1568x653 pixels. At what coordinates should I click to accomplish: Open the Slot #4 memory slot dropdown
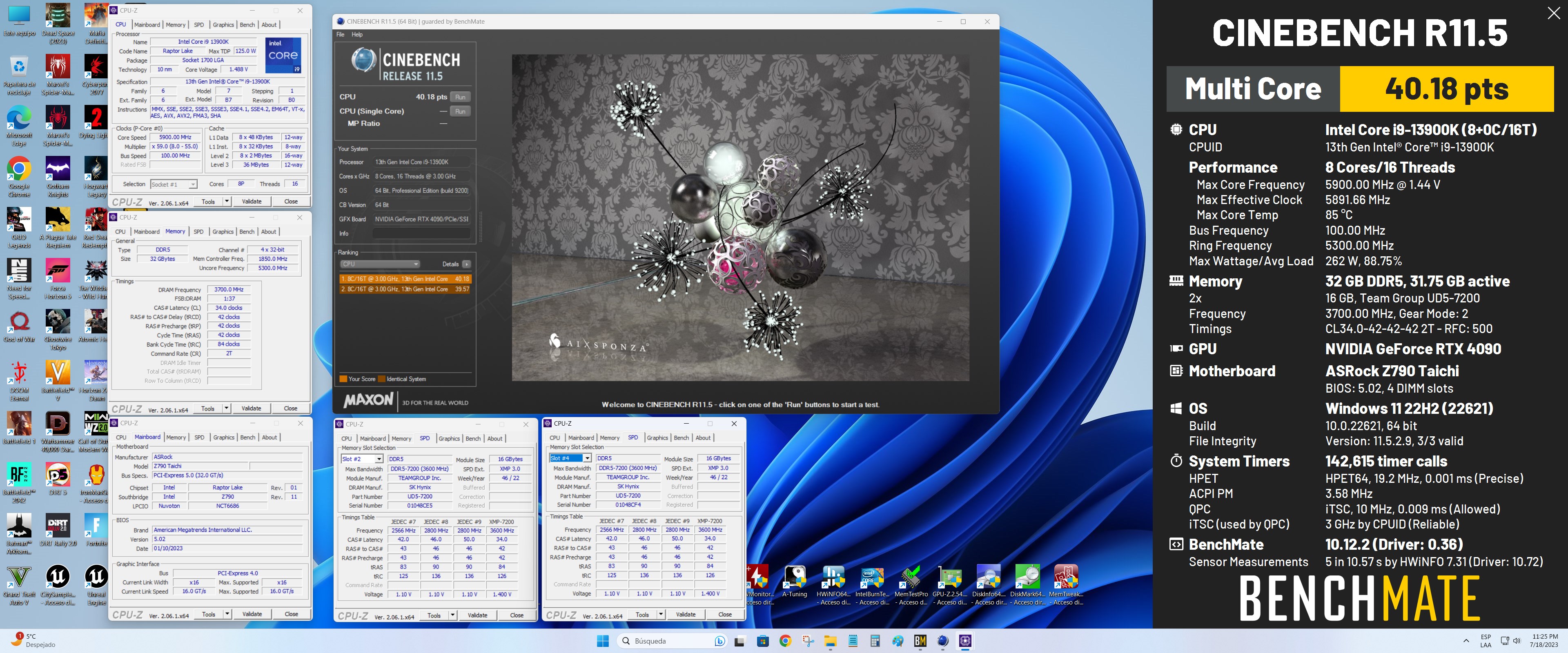(570, 458)
